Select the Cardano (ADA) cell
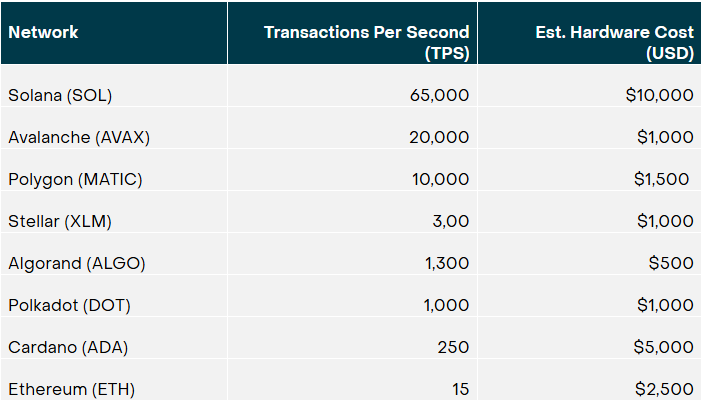Screen dimensions: 703x400 [68, 347]
